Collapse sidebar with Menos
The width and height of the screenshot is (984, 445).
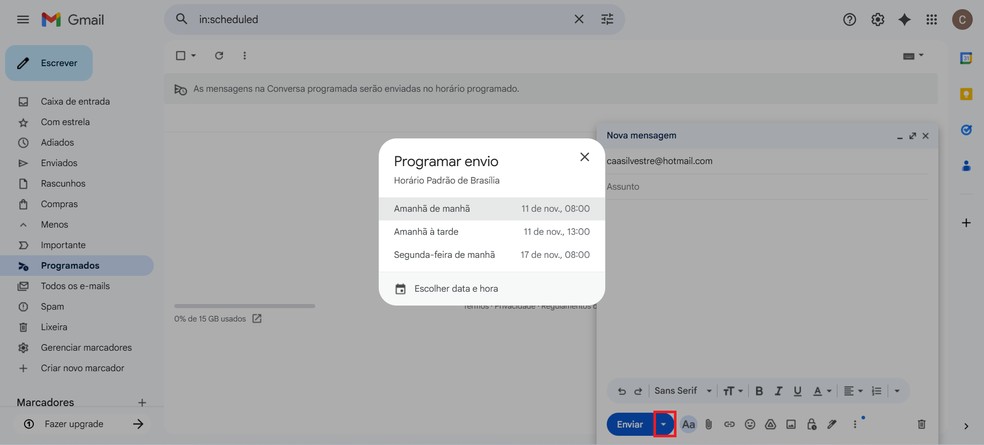(x=54, y=224)
